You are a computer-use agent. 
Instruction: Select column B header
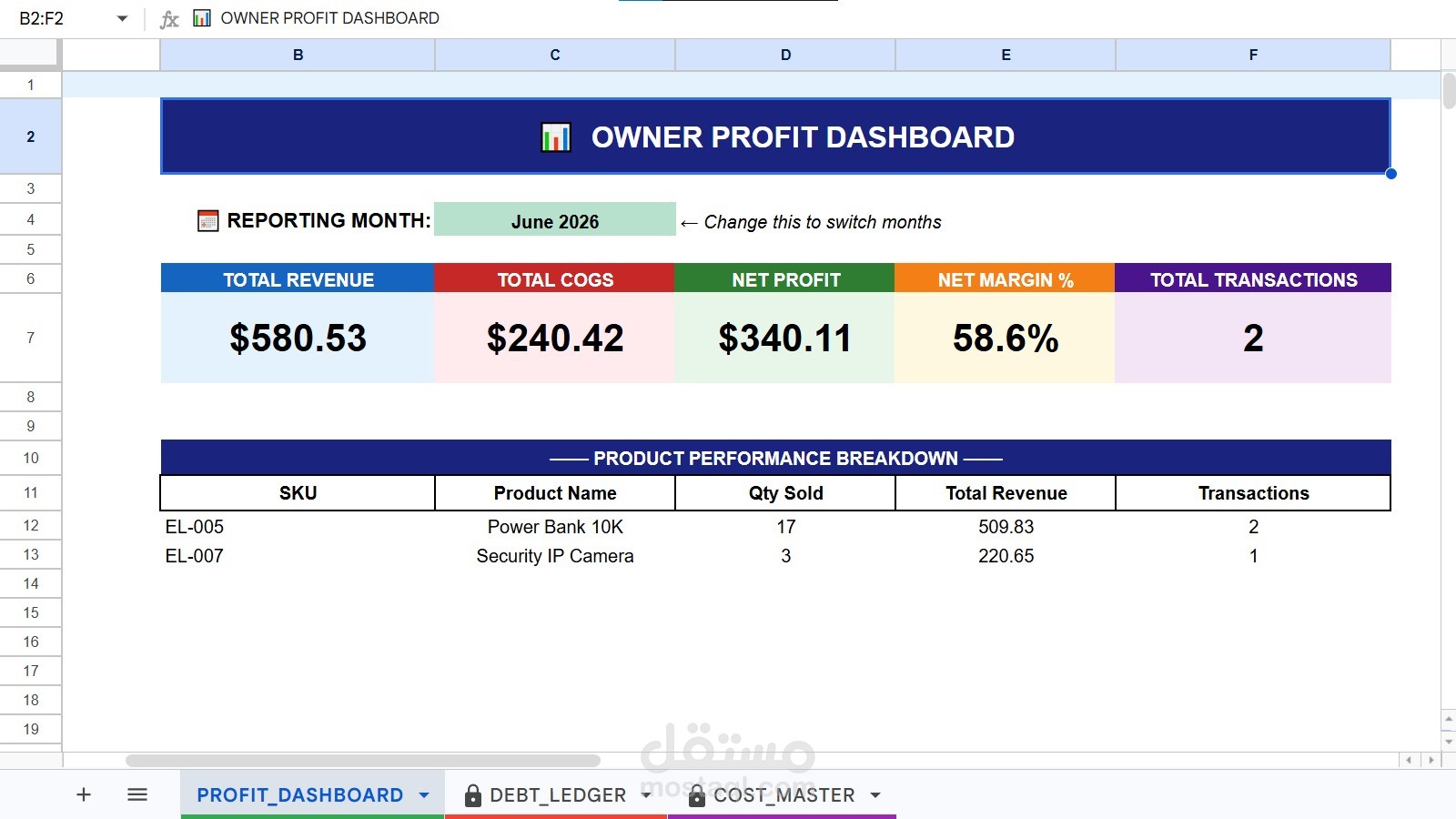(298, 55)
